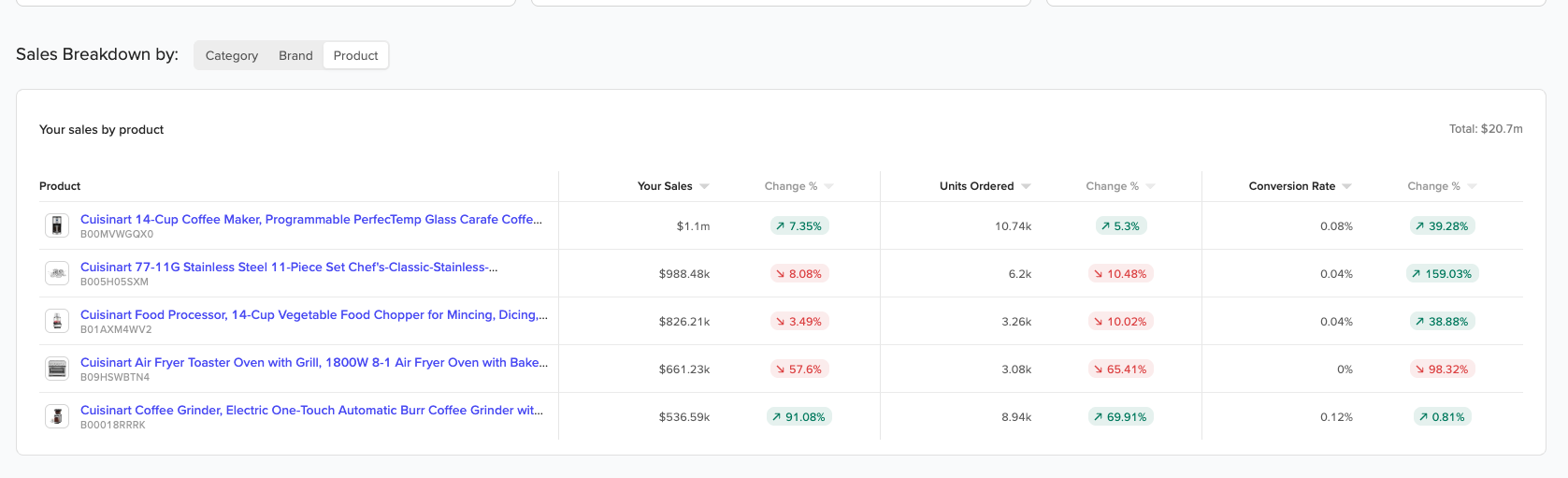
Task: Sort Change % arrow next to Your Sales
Action: (x=828, y=187)
